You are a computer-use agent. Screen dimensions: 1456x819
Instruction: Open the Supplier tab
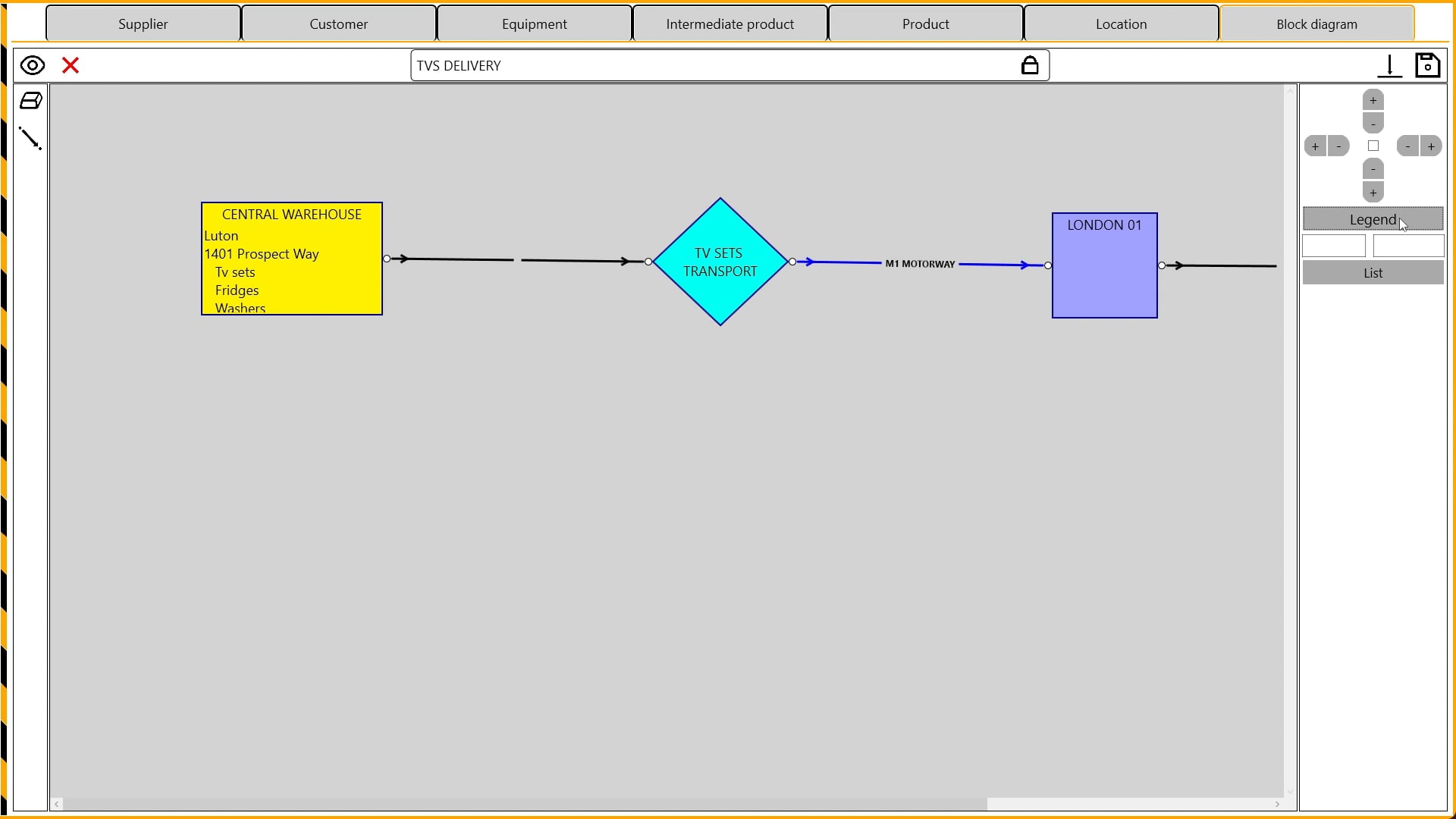tap(143, 24)
